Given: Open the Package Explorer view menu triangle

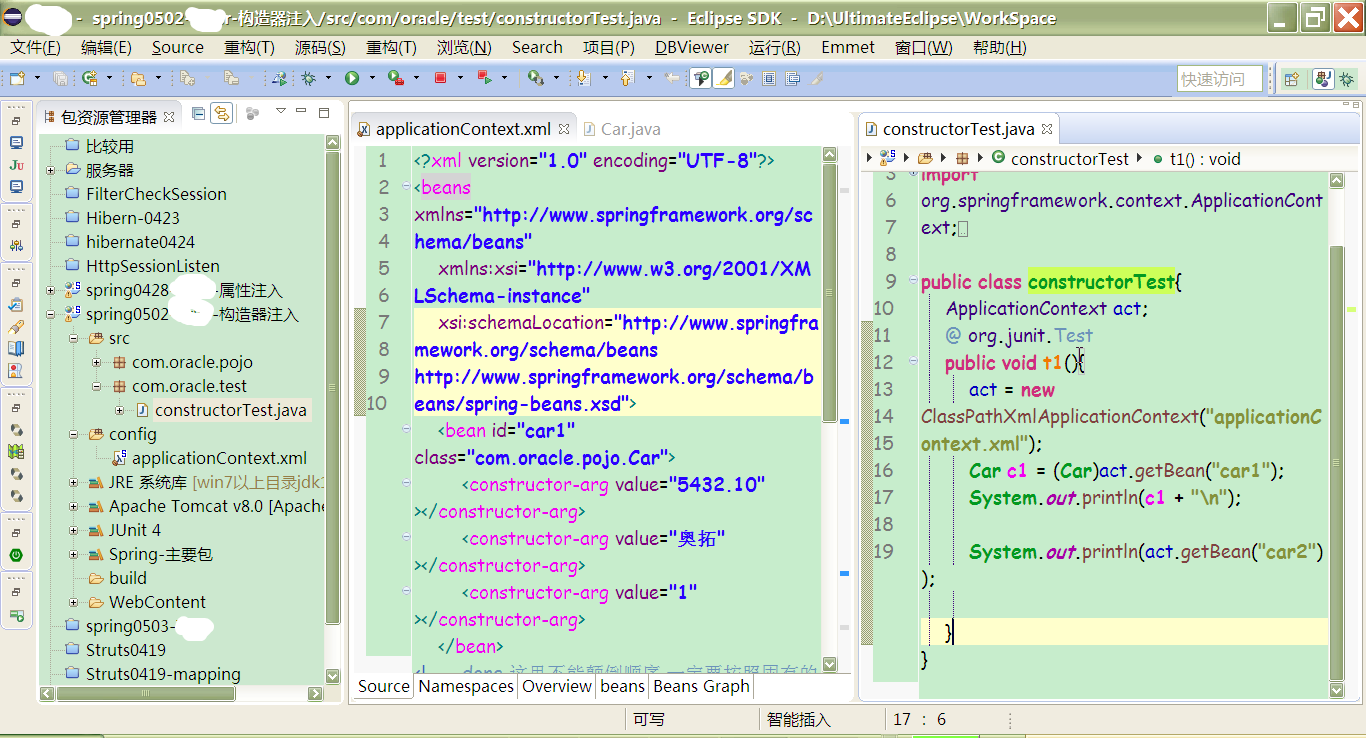Looking at the screenshot, I should point(281,111).
